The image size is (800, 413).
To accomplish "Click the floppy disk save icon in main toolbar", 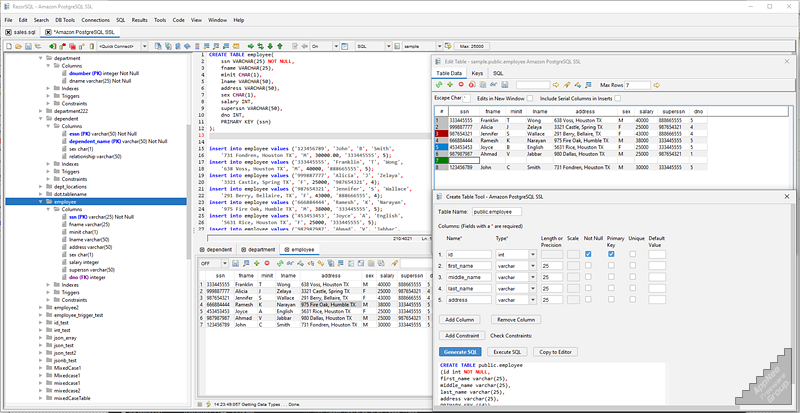I will click(28, 46).
